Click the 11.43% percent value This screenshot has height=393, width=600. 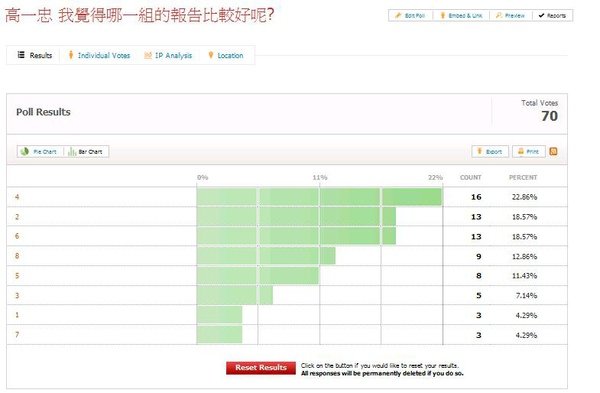tap(524, 276)
